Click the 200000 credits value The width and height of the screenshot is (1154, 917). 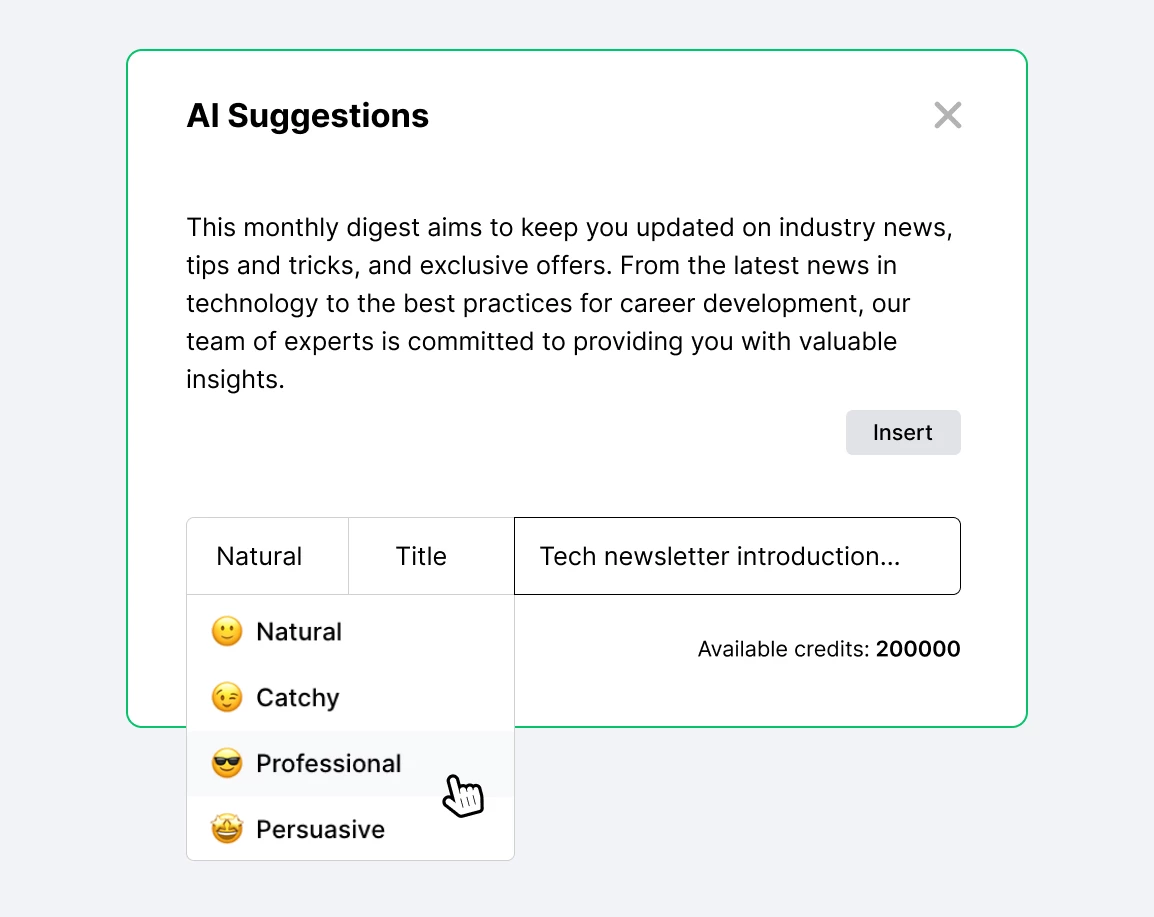tap(918, 650)
